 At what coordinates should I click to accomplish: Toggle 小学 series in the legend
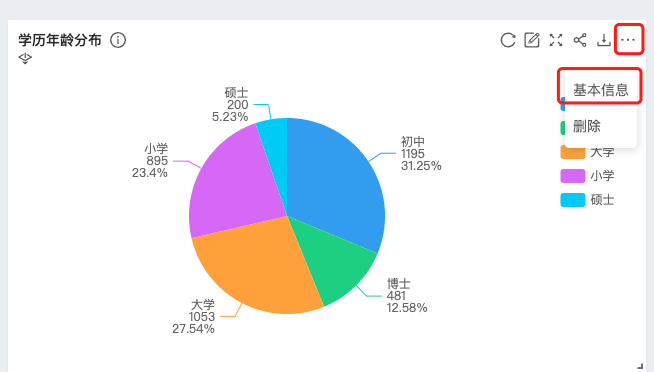[x=587, y=176]
